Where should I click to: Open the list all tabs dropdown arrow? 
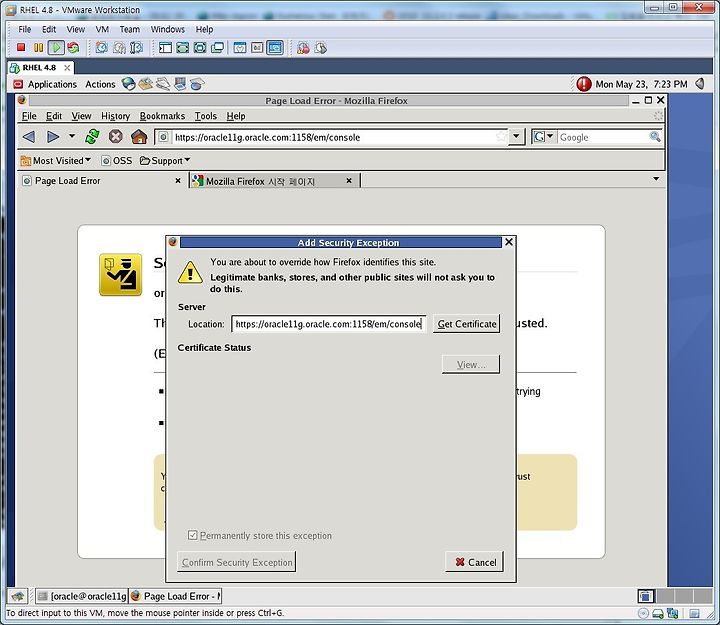656,179
